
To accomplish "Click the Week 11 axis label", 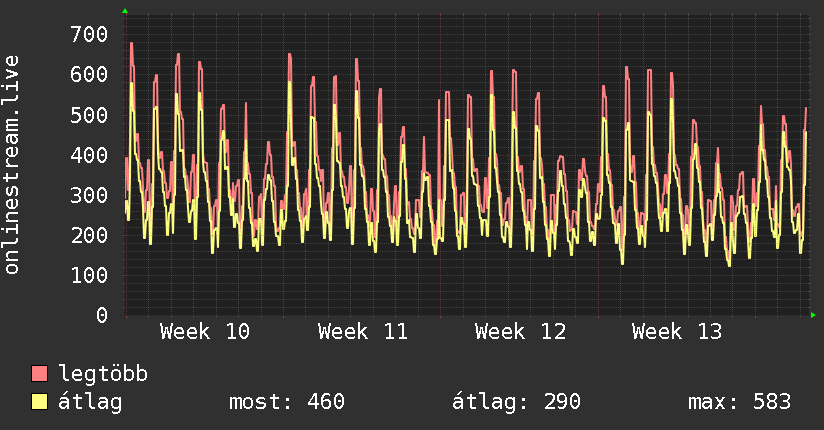I will 363,332.
